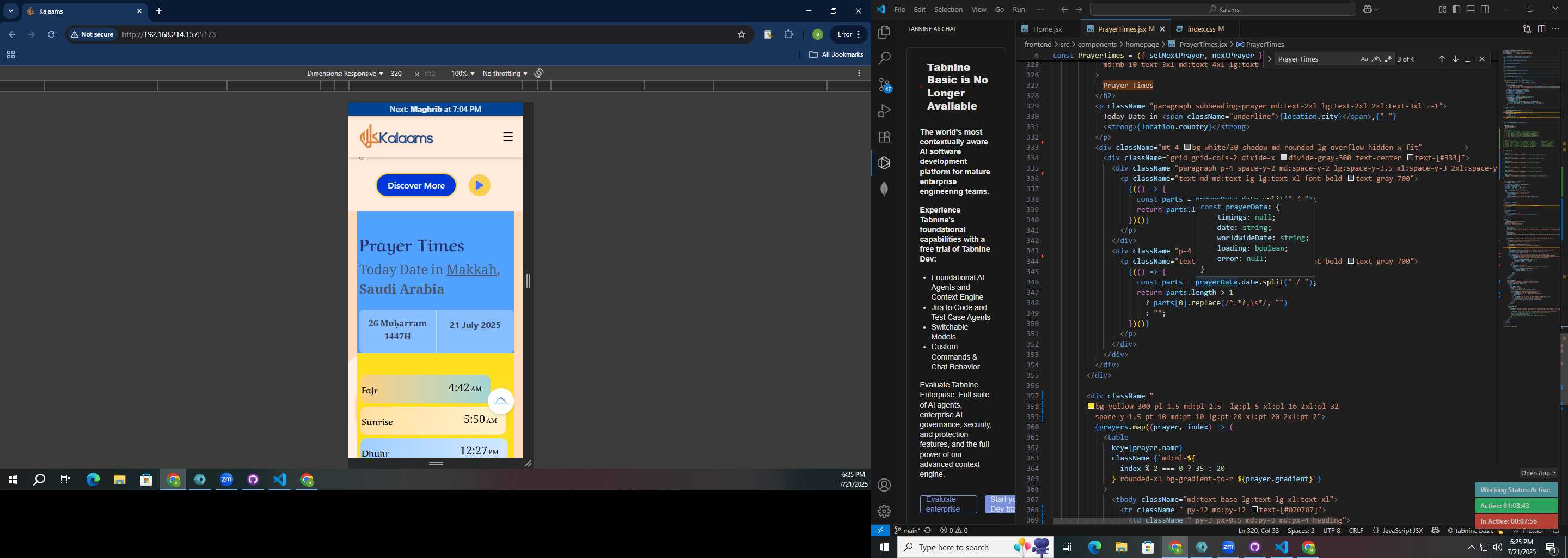Open Search view in VS Code activity bar

pos(884,58)
